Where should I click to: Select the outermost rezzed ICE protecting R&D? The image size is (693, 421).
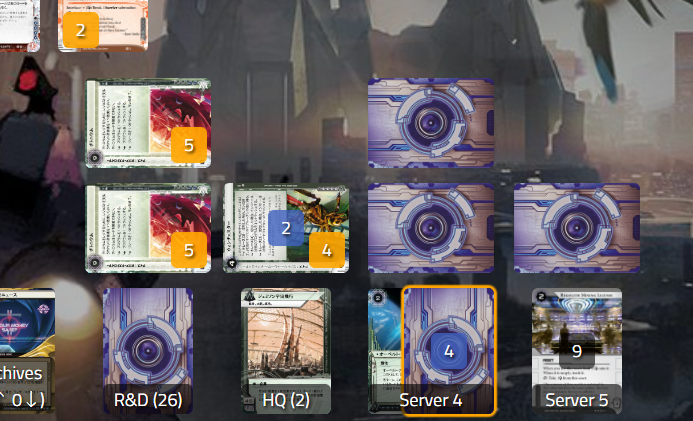(148, 123)
